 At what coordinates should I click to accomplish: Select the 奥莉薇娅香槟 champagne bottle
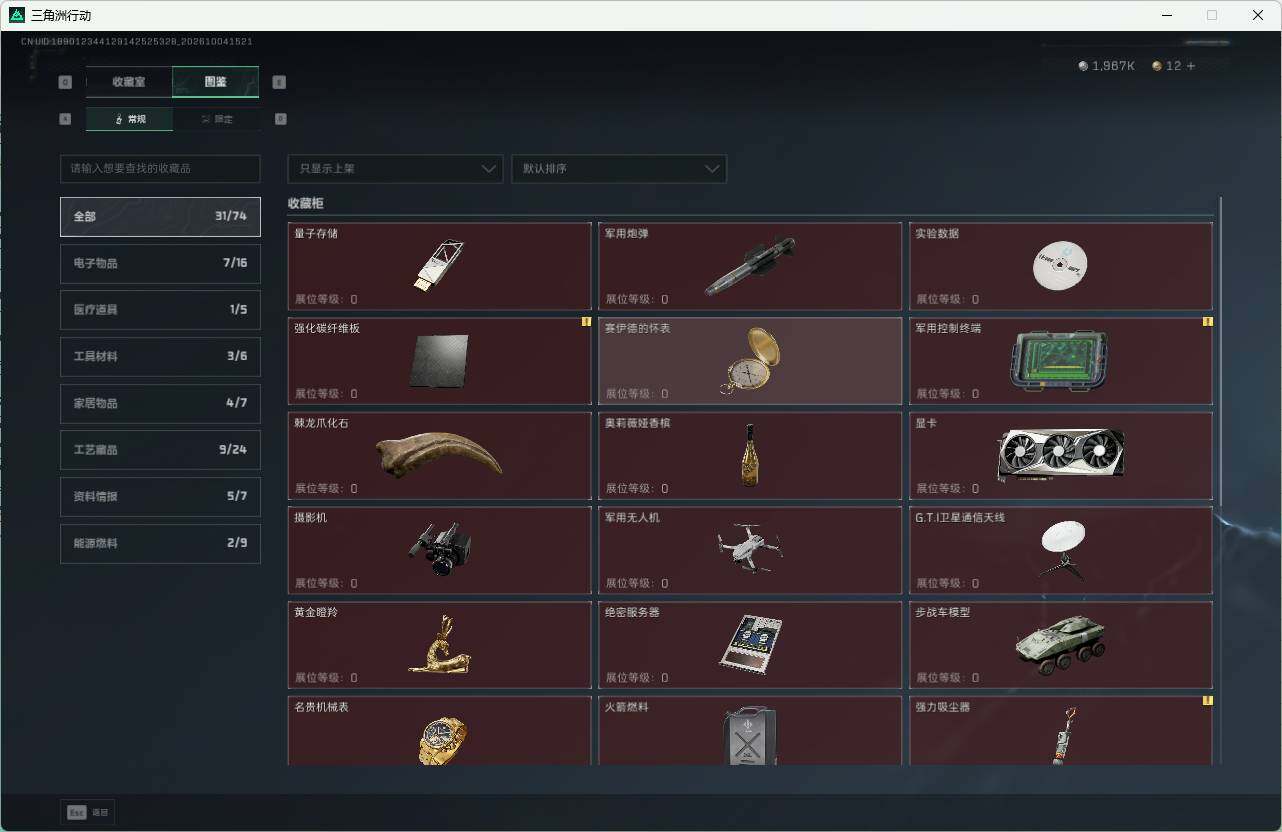(x=750, y=456)
